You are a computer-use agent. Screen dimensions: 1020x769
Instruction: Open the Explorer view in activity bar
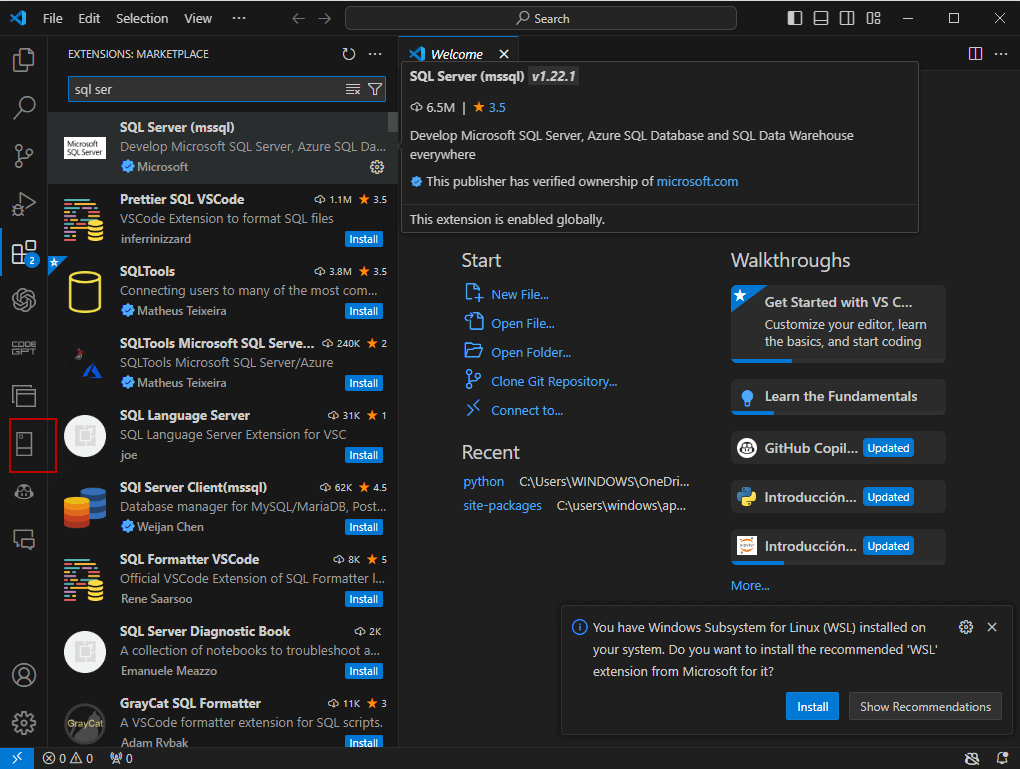pyautogui.click(x=23, y=61)
